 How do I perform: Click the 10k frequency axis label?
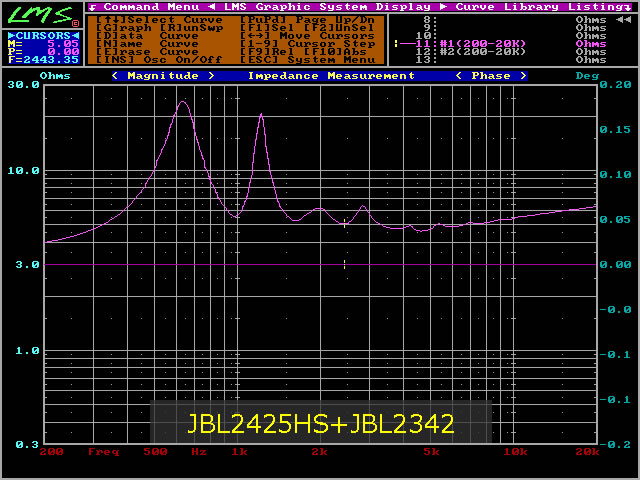click(x=515, y=452)
